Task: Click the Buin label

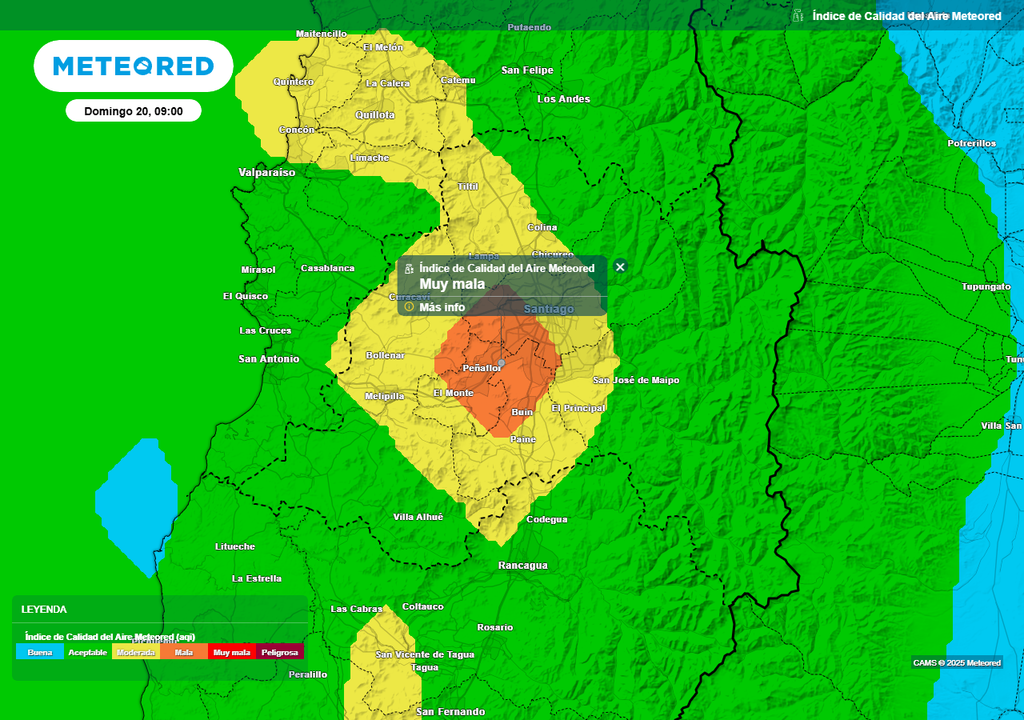Action: [522, 412]
